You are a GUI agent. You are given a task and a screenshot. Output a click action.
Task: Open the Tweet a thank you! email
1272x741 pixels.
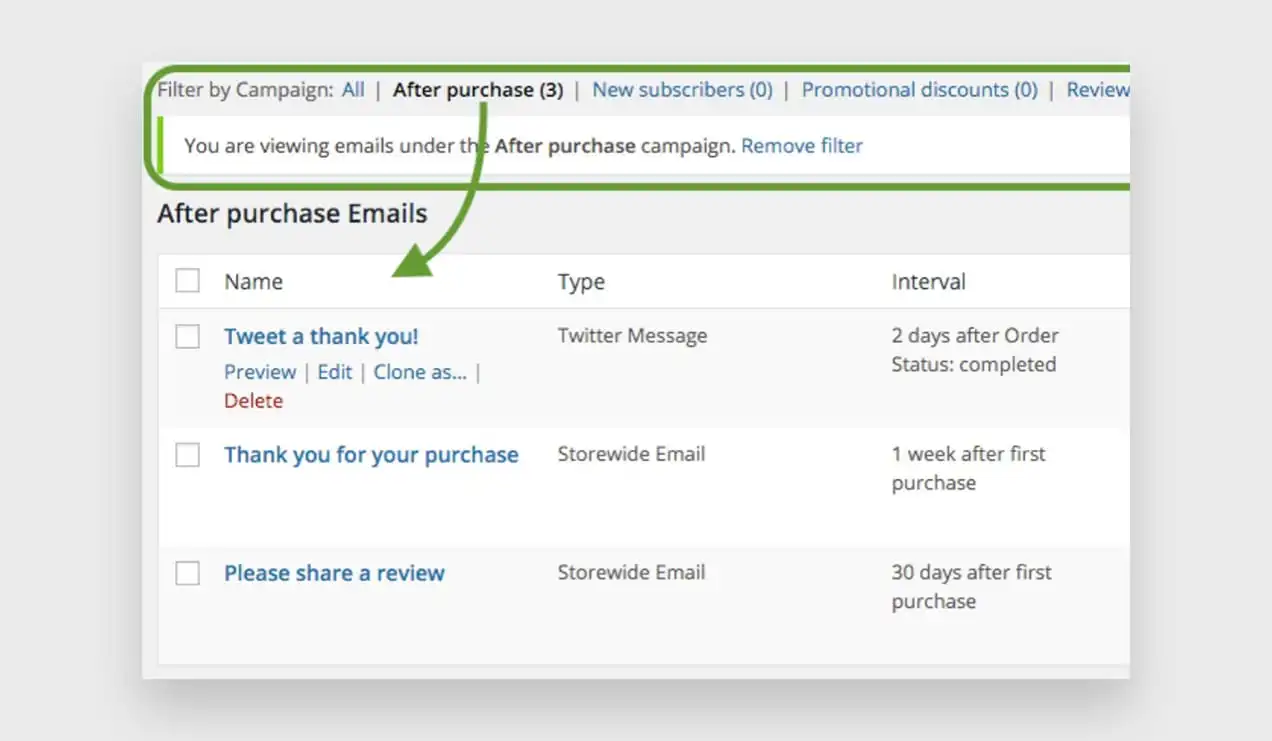coord(321,337)
